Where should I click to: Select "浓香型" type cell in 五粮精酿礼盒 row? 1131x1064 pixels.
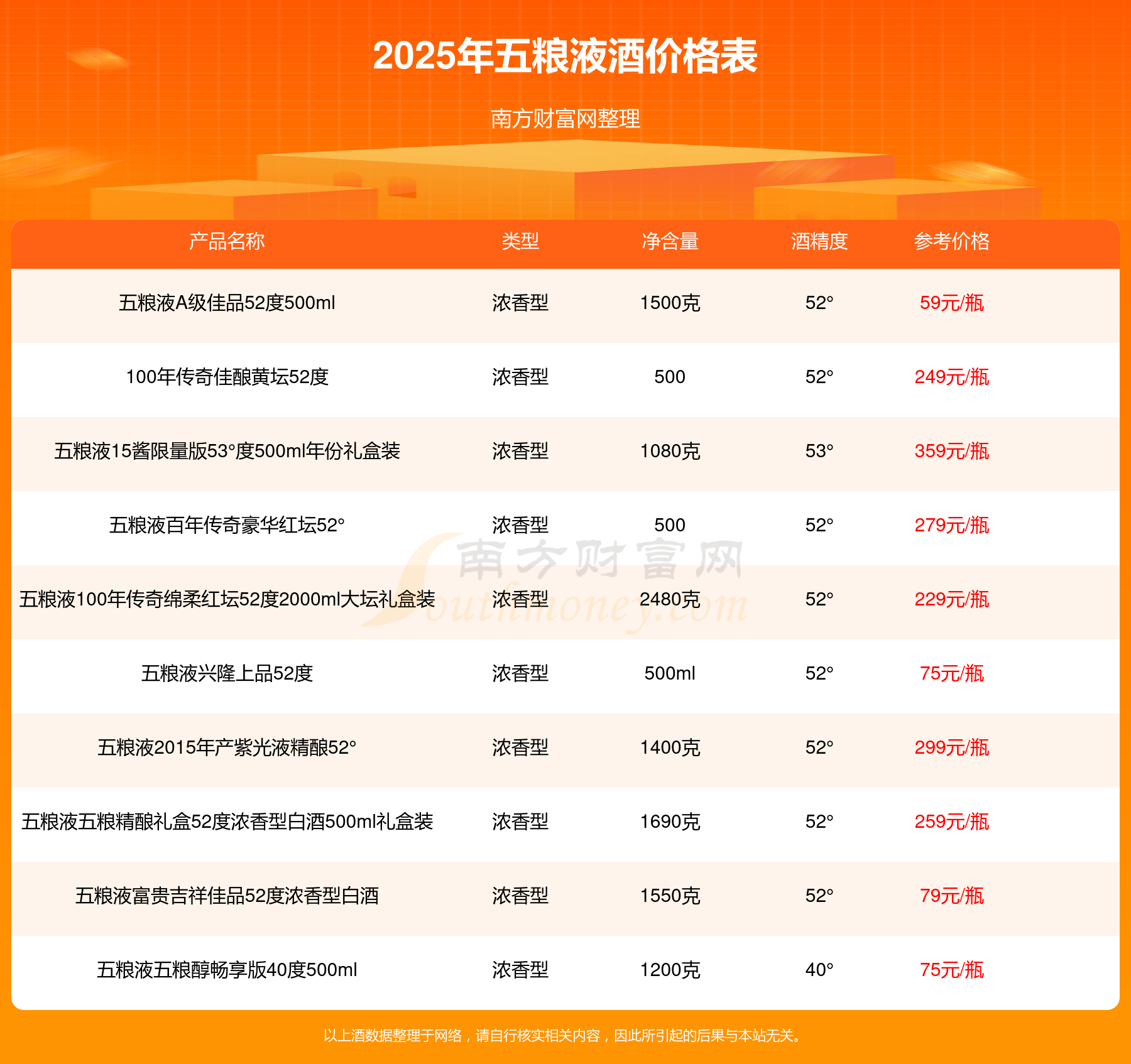click(520, 822)
